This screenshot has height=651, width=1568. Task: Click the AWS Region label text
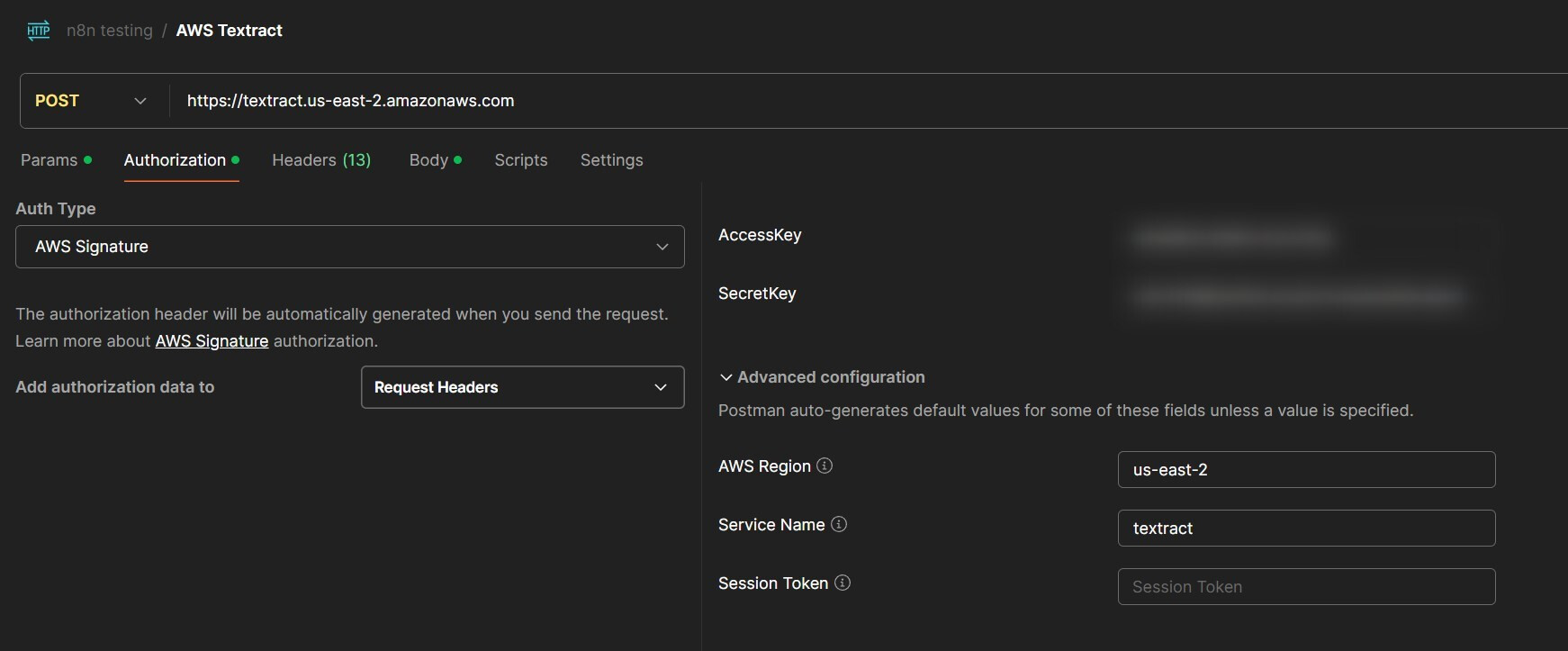[x=764, y=466]
